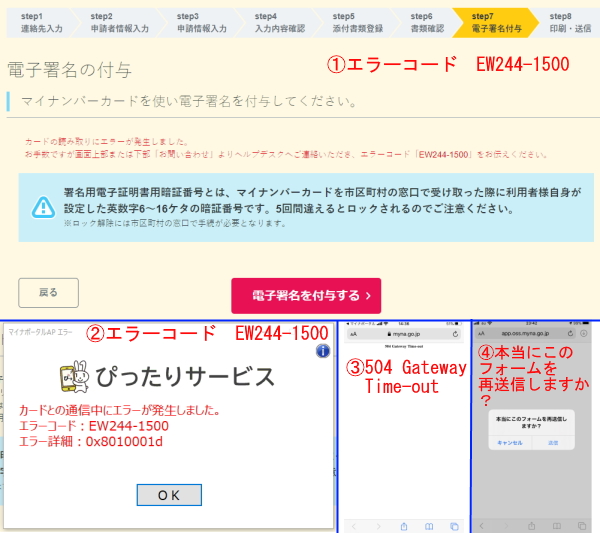
Task: Open tabs icon on app.oss.myna.go.jp screen
Action: pos(582,526)
